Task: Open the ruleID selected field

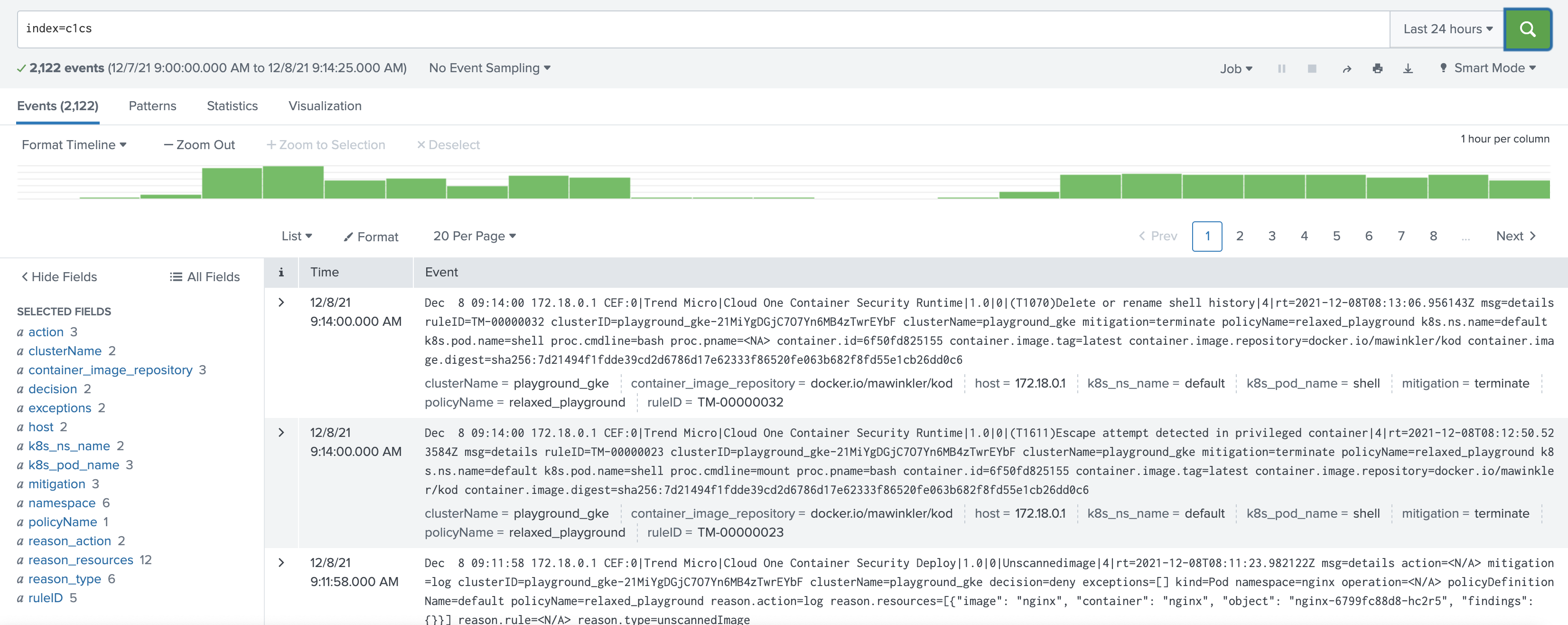Action: (x=46, y=597)
